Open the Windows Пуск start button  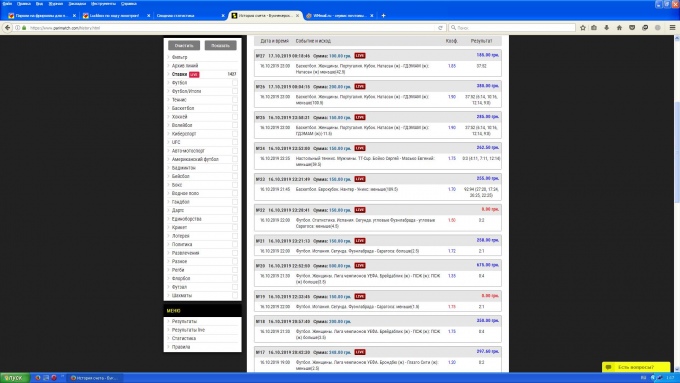click(15, 378)
